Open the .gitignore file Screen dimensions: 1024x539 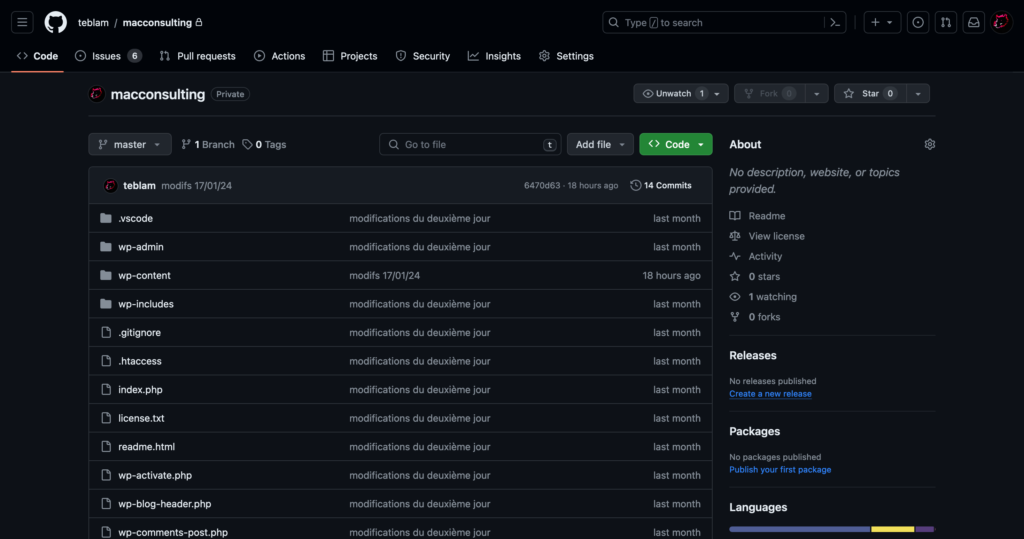point(139,333)
